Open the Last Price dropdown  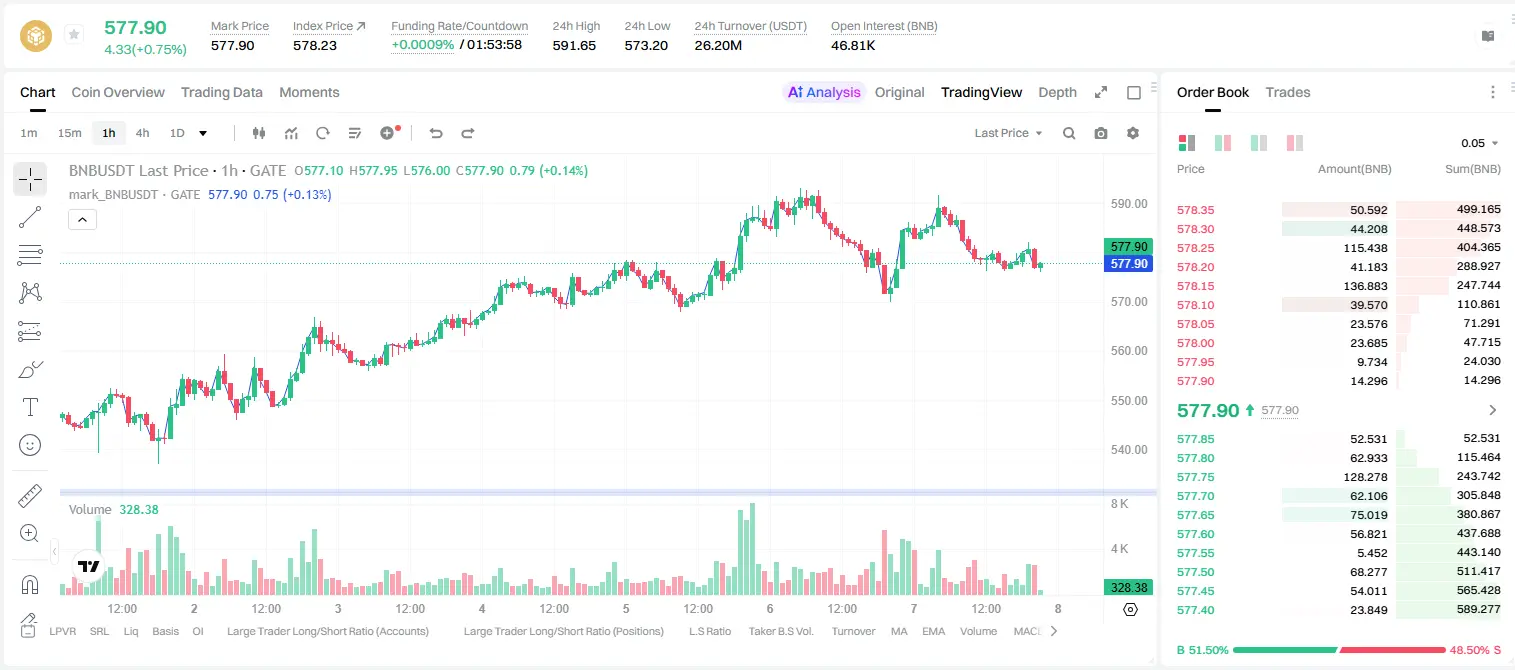tap(1008, 133)
